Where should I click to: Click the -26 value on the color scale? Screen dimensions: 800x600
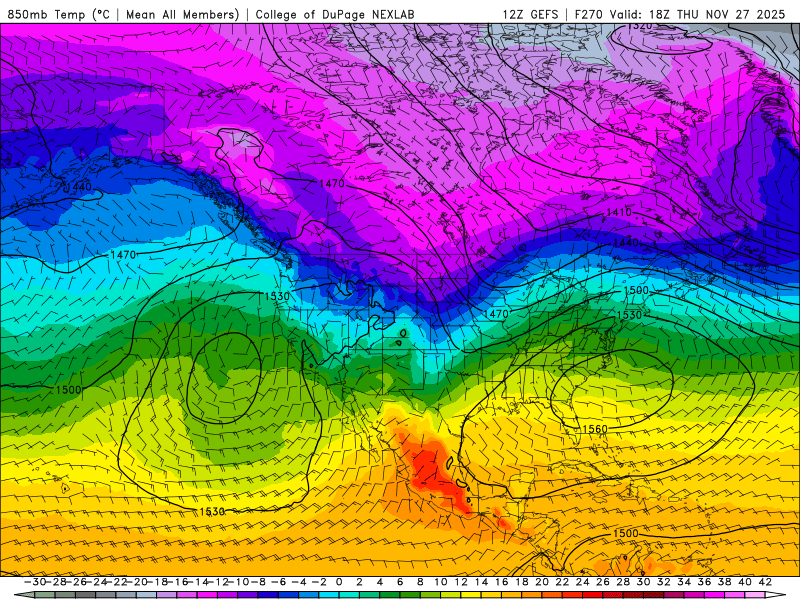click(x=77, y=582)
